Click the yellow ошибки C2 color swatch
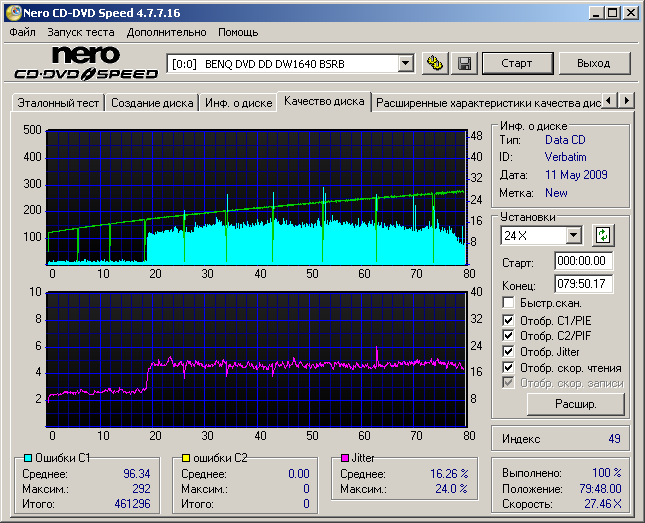Screen dimensions: 645x523 [186, 458]
